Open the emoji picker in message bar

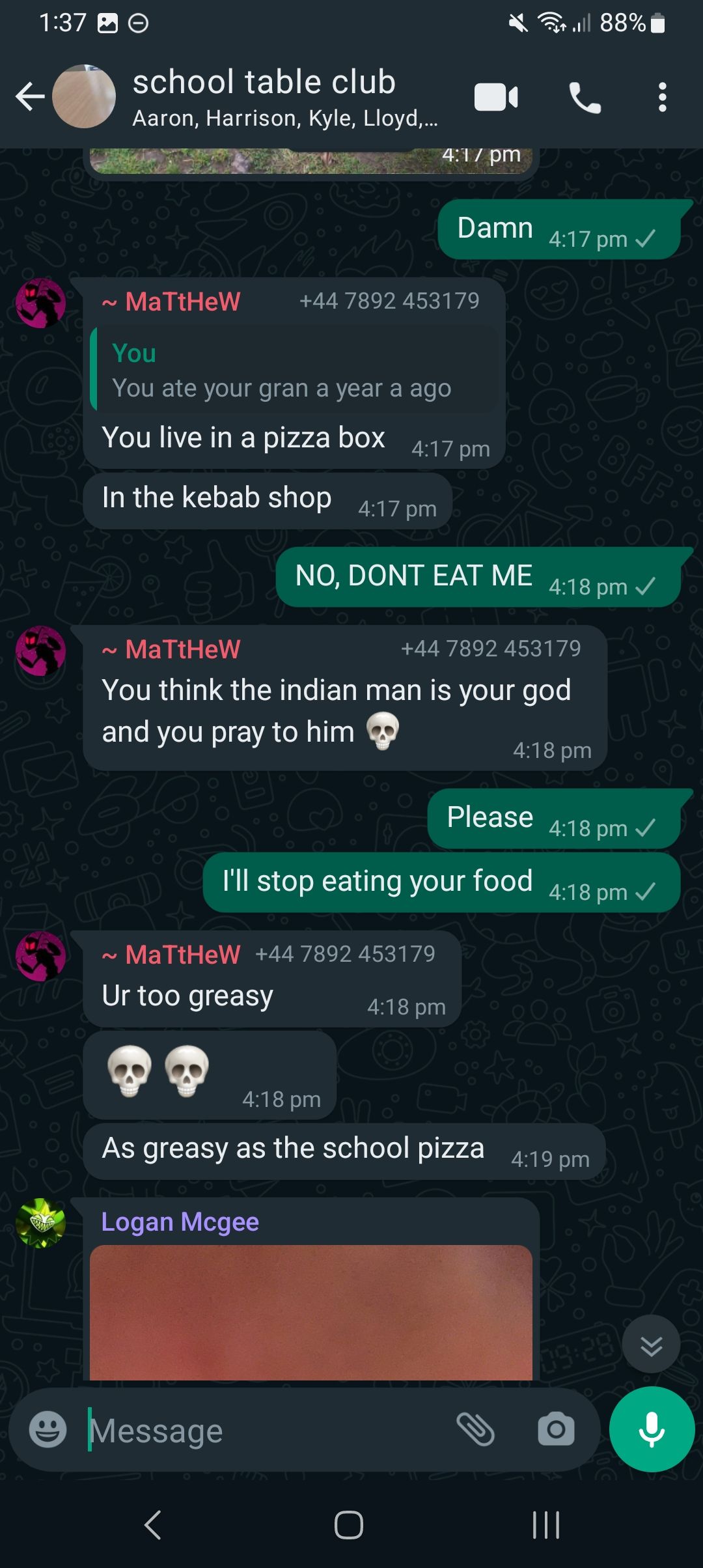(48, 1430)
